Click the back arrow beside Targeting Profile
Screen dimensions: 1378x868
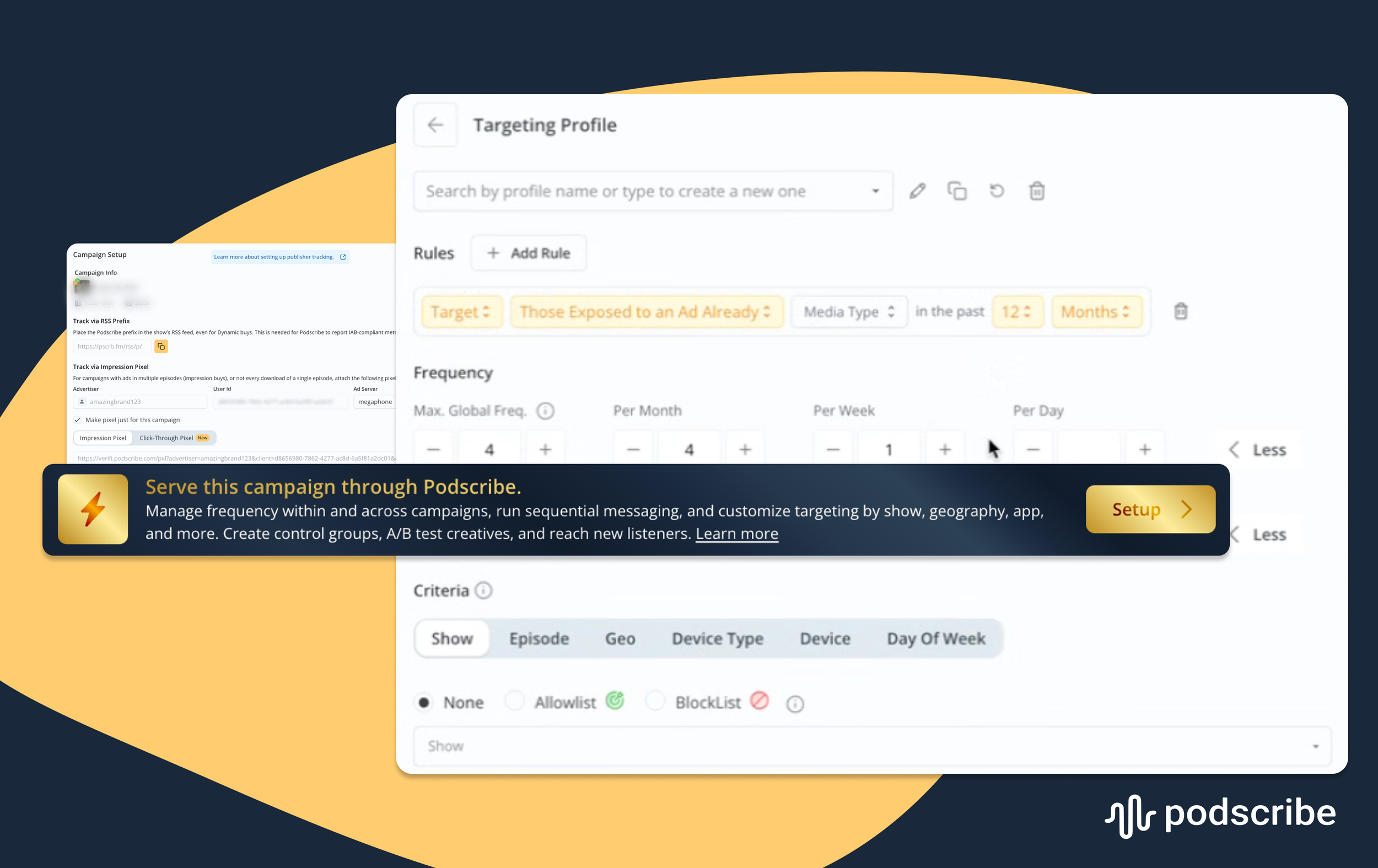pyautogui.click(x=435, y=125)
